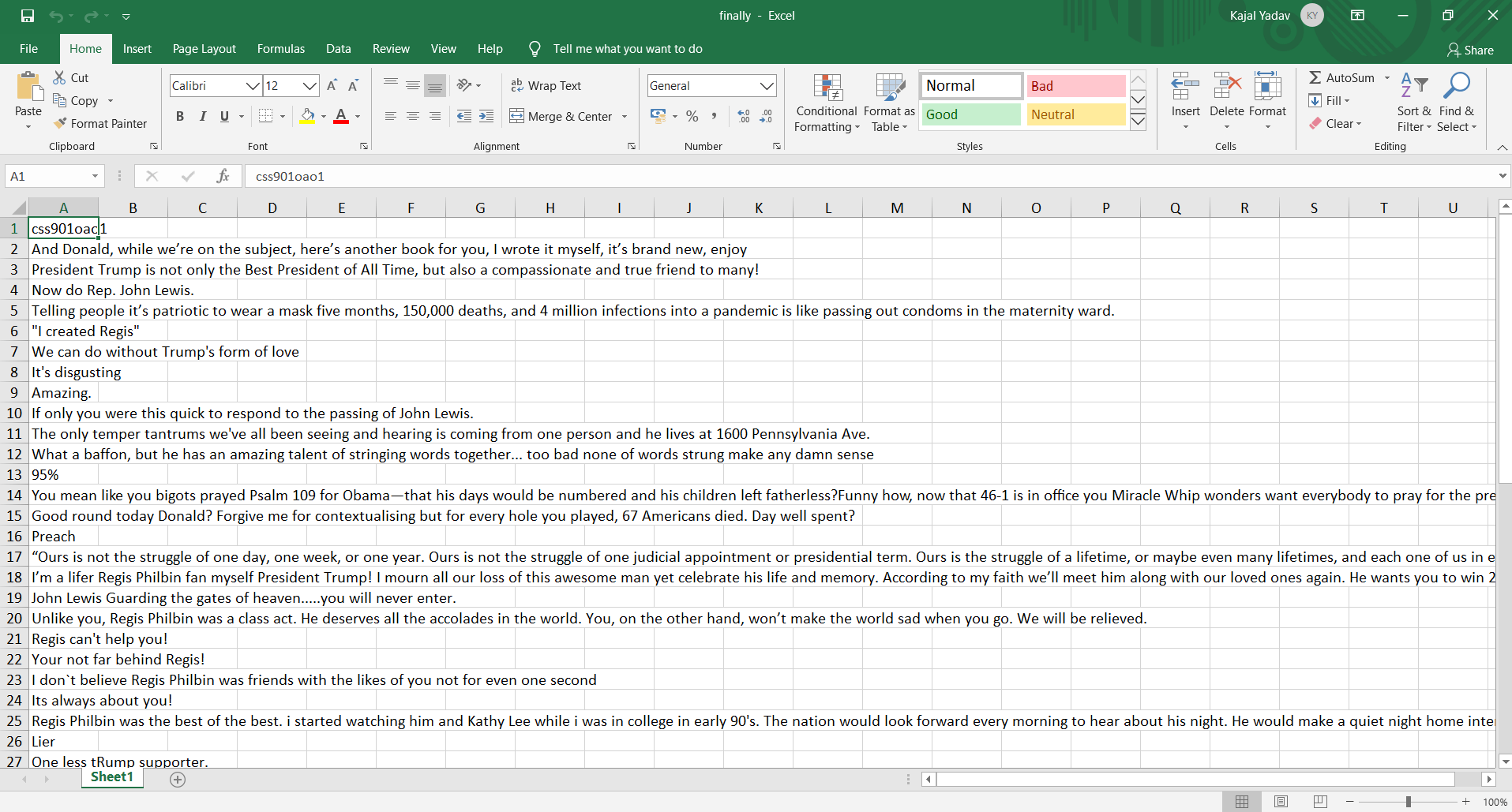Open the Calibri font name dropdown

point(253,85)
